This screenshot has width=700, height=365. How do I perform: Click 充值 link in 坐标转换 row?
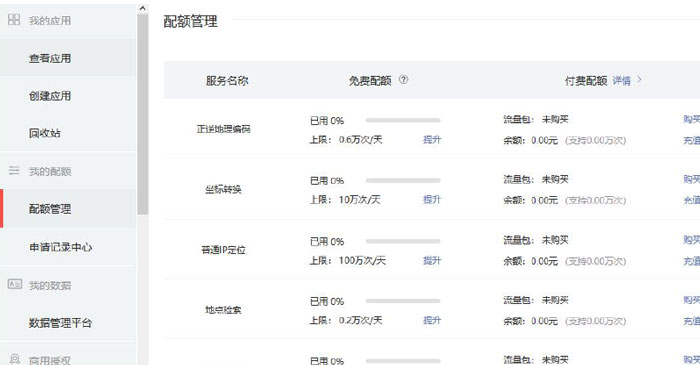tap(692, 200)
